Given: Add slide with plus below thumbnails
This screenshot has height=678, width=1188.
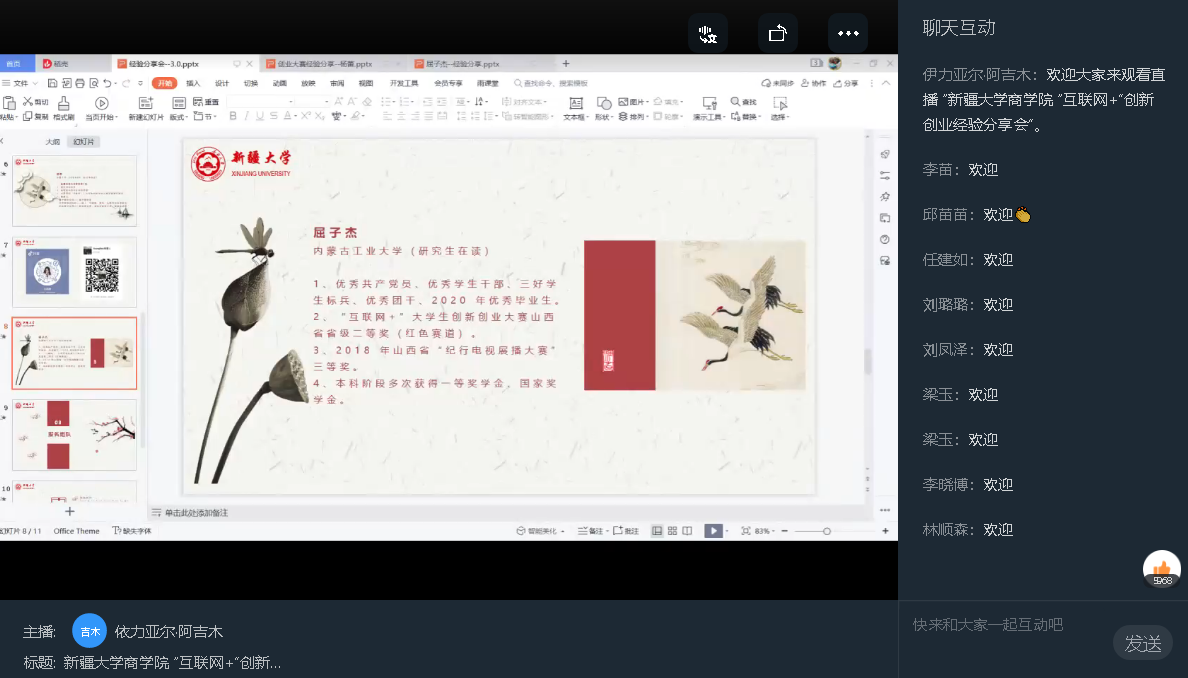Looking at the screenshot, I should pos(70,511).
